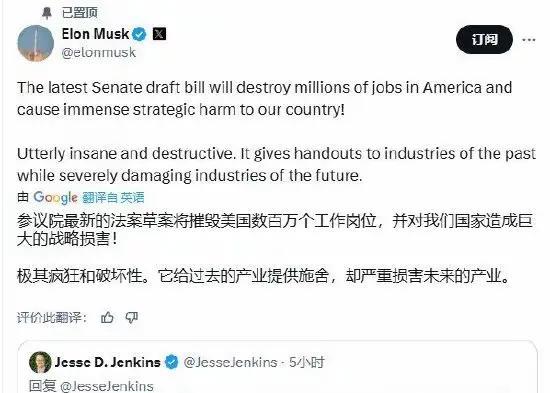Click the Jesse D. Jenkins name

(107, 362)
